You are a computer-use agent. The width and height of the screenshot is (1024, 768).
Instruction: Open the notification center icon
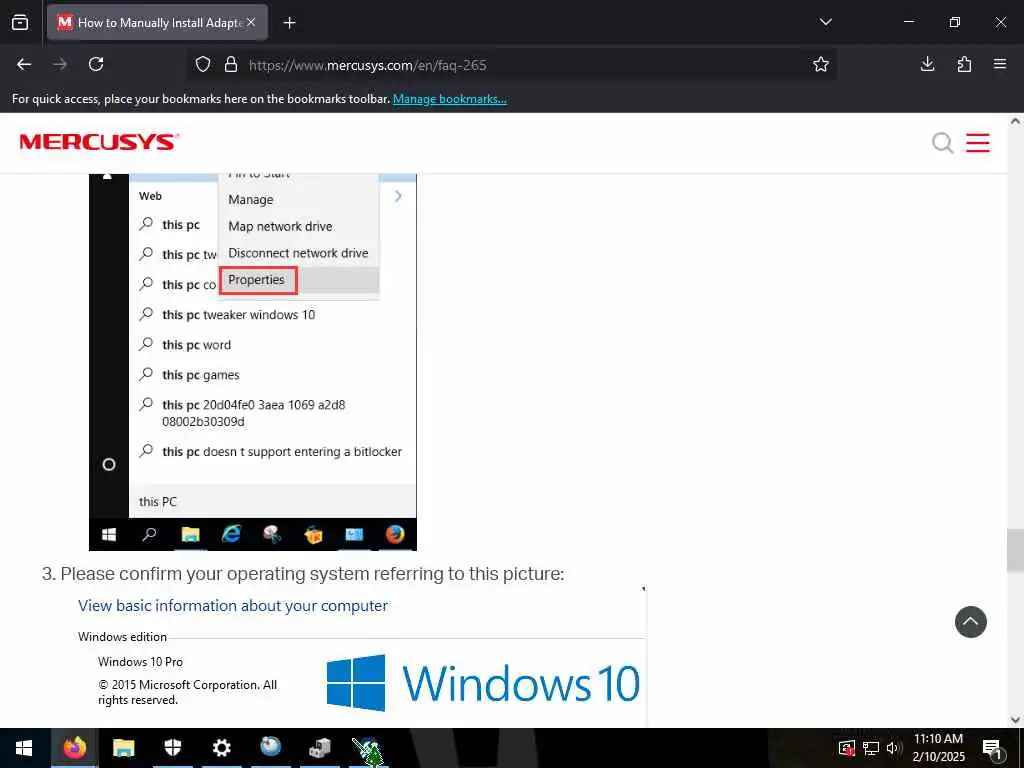(x=993, y=749)
